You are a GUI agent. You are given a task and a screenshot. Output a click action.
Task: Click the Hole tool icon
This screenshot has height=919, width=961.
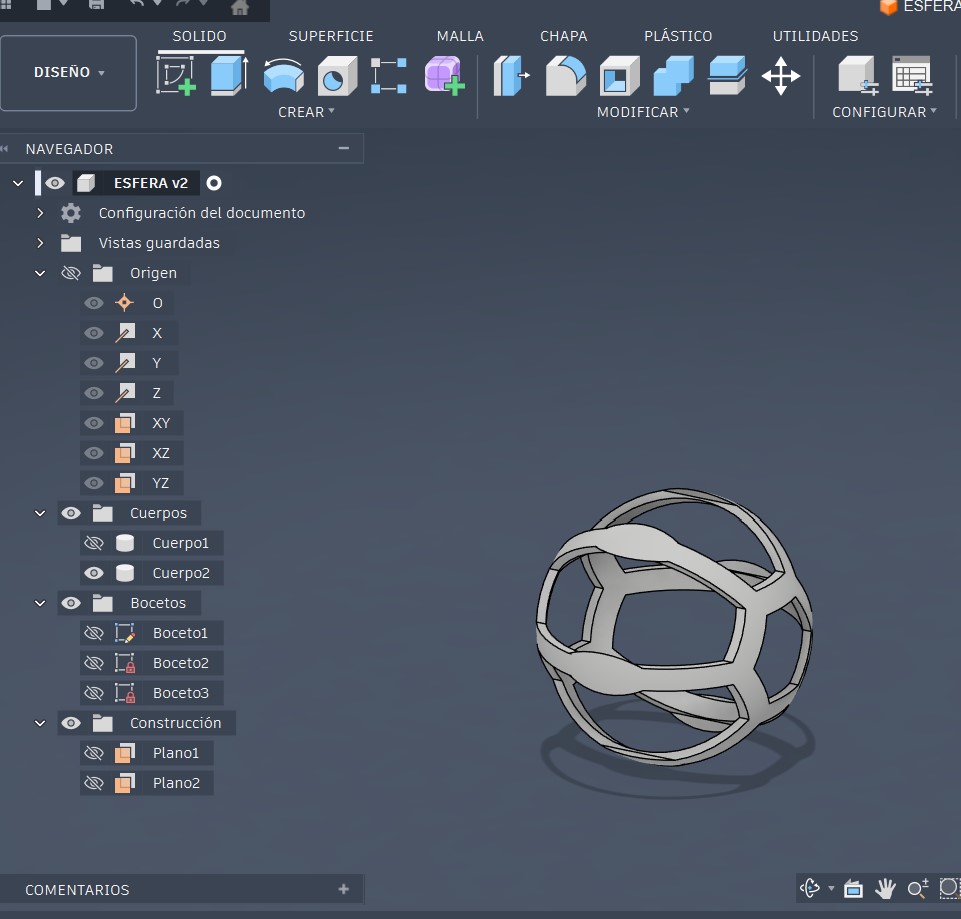[x=337, y=76]
